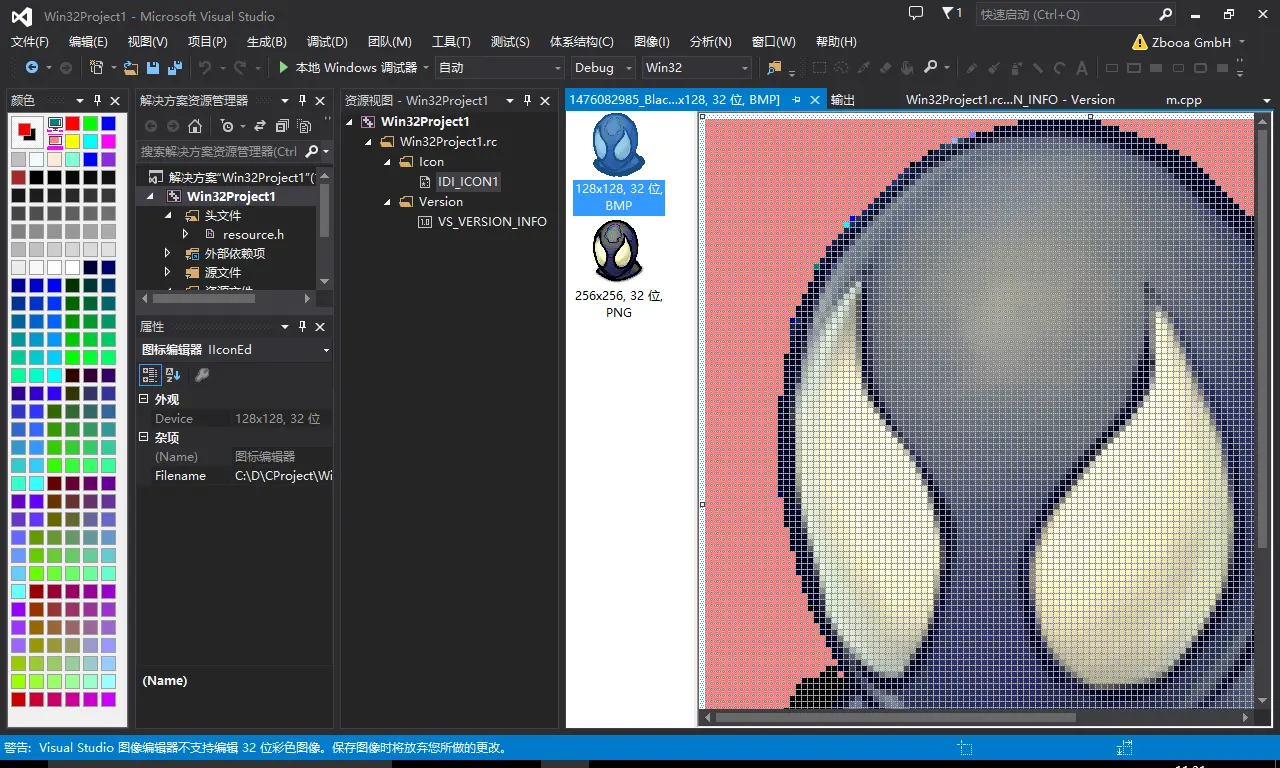Click the Undo arrow icon
Screen dimensions: 1280x768
205,67
